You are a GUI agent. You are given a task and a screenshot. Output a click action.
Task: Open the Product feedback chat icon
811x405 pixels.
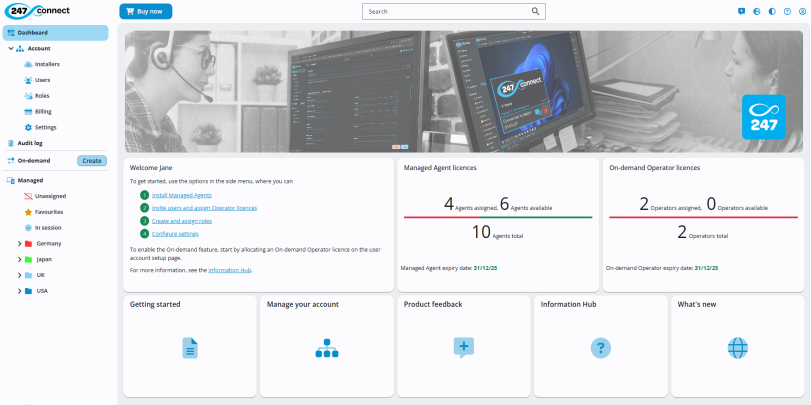click(x=464, y=348)
